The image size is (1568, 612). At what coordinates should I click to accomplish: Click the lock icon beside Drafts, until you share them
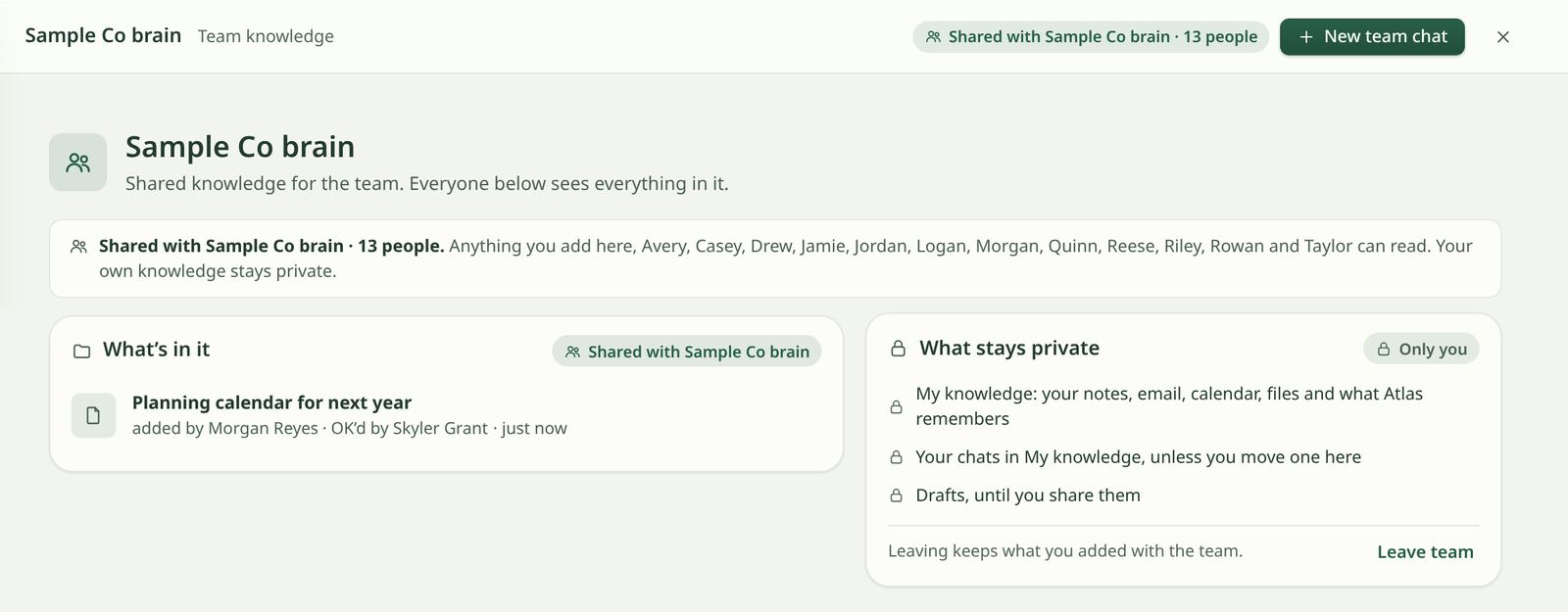pyautogui.click(x=896, y=495)
